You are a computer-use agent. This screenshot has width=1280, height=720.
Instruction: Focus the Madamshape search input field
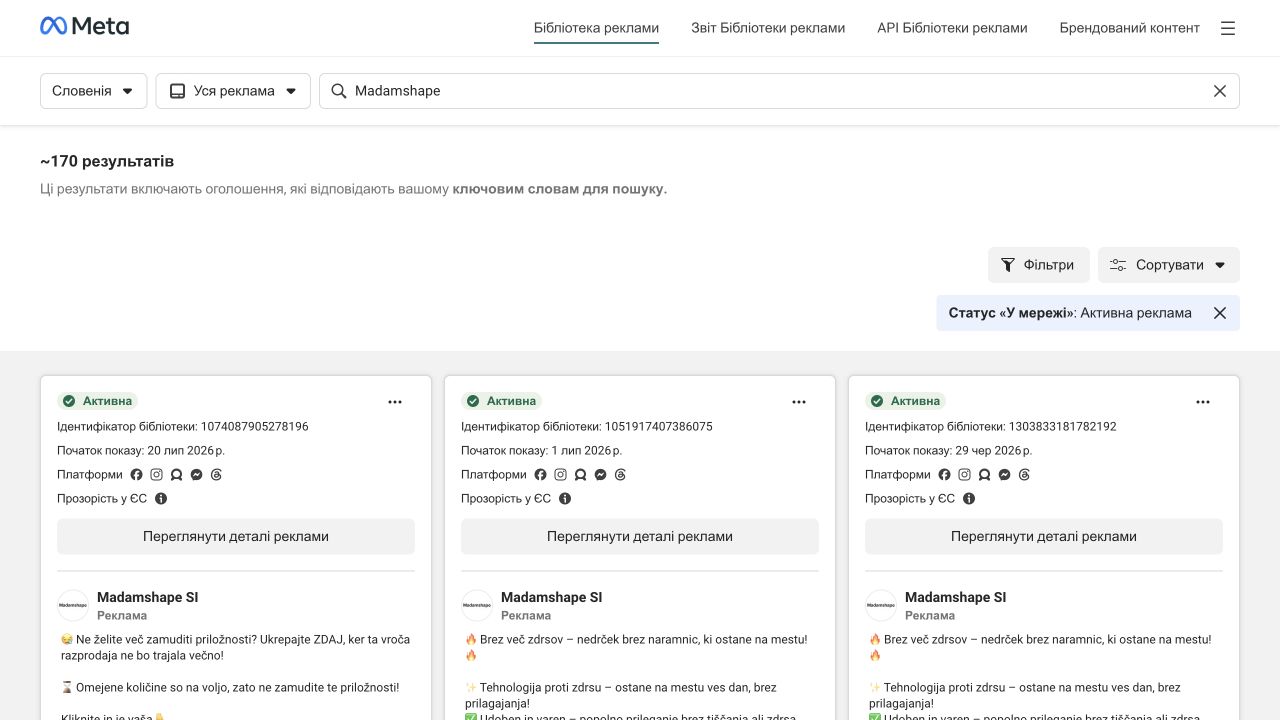tap(779, 91)
